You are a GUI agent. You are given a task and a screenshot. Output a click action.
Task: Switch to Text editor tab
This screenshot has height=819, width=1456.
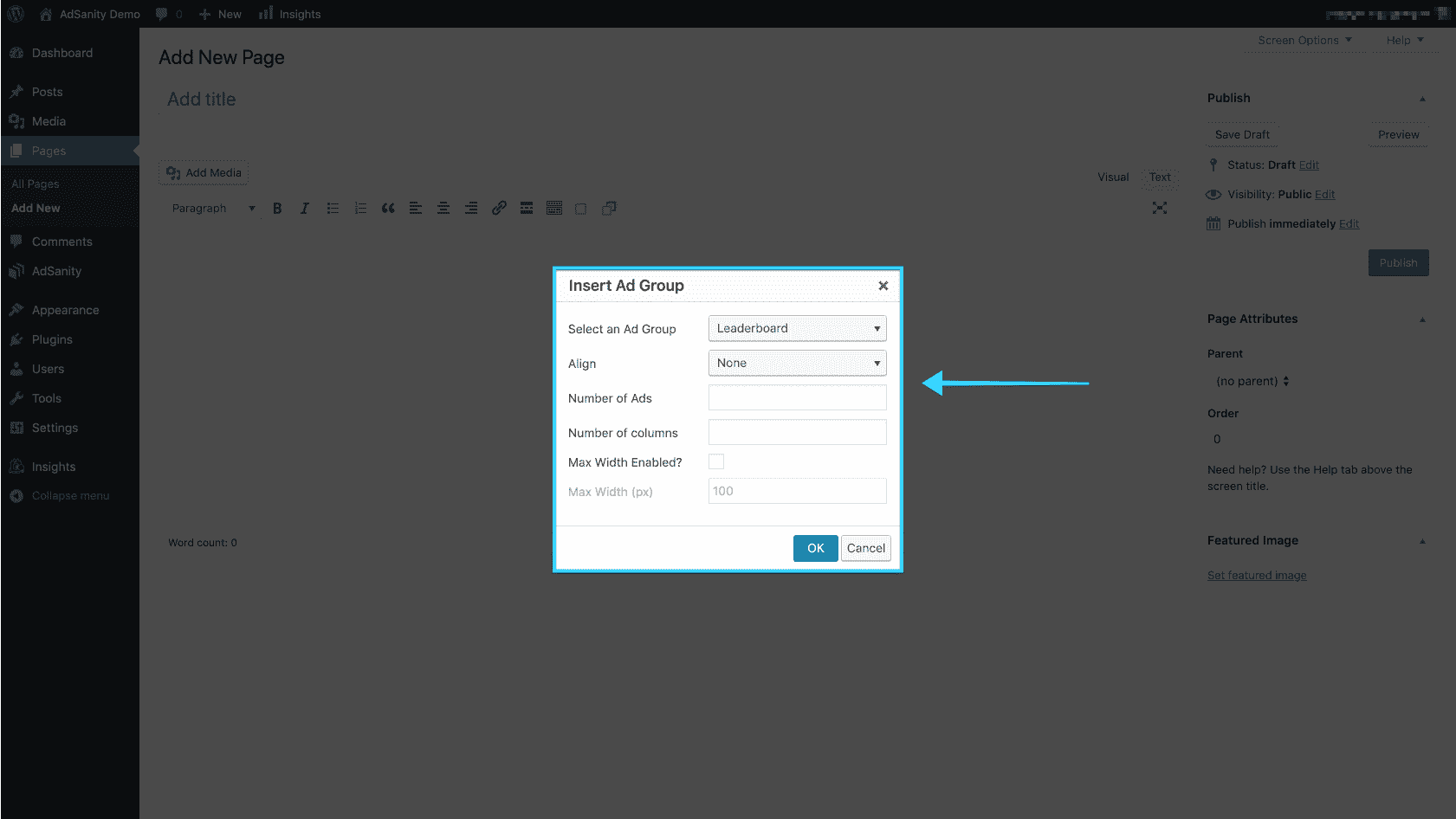tap(1160, 177)
